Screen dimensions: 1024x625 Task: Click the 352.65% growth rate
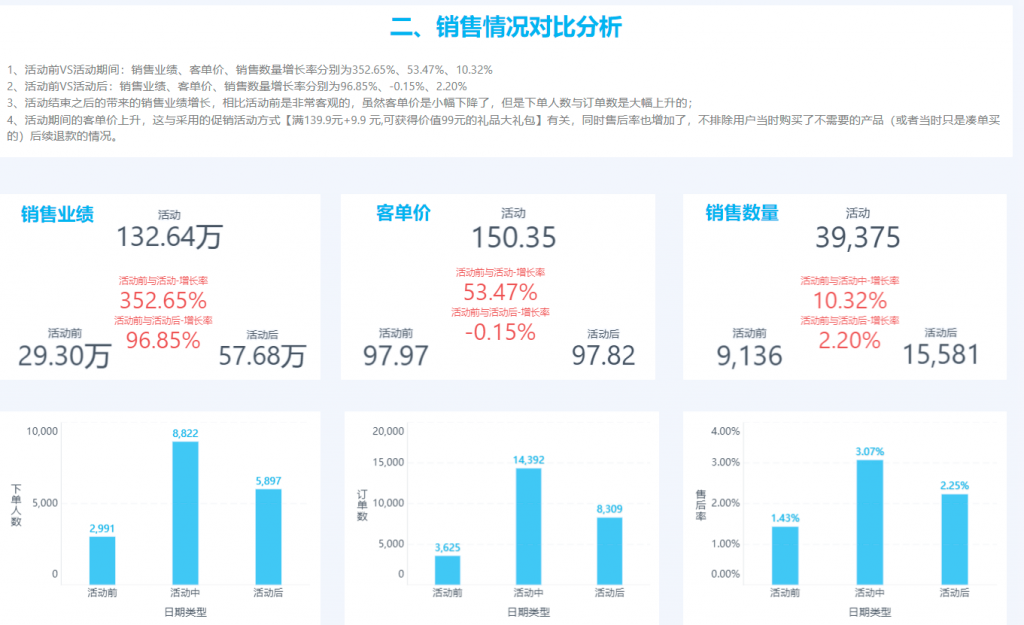tap(163, 300)
